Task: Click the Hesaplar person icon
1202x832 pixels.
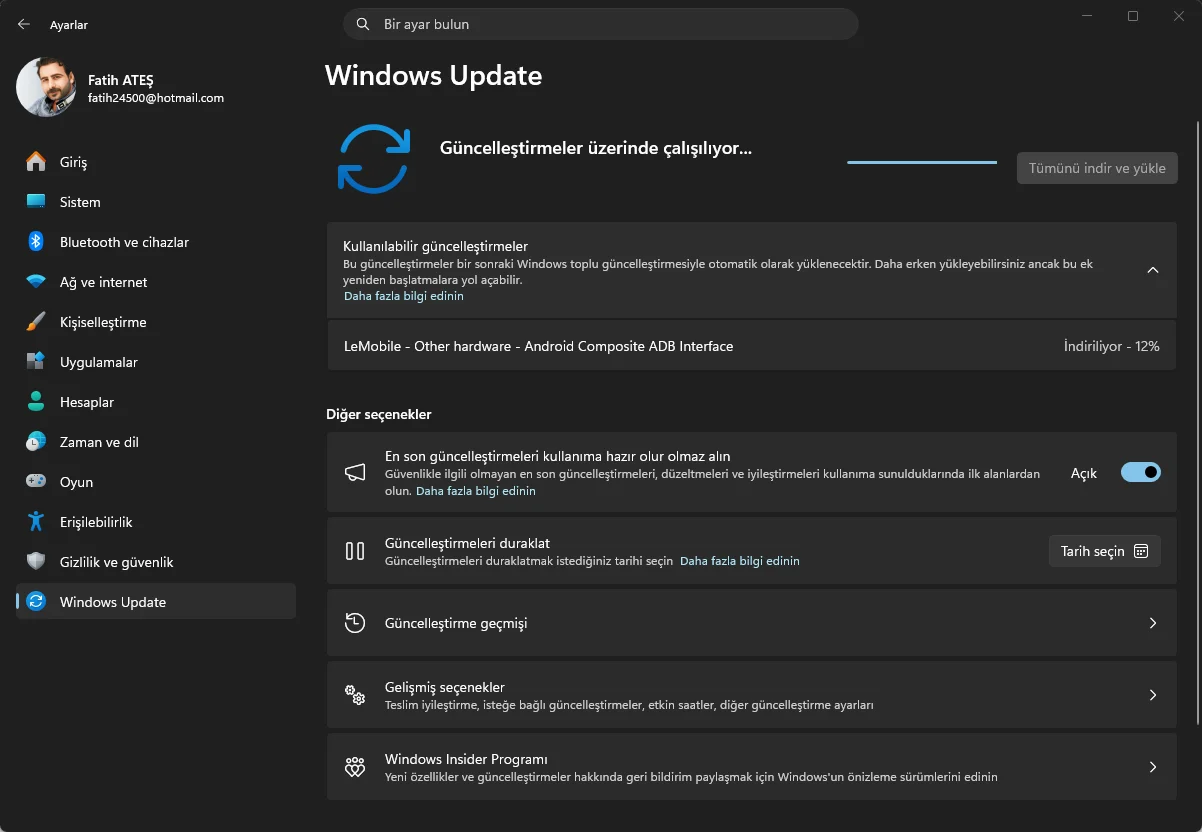Action: [x=36, y=402]
